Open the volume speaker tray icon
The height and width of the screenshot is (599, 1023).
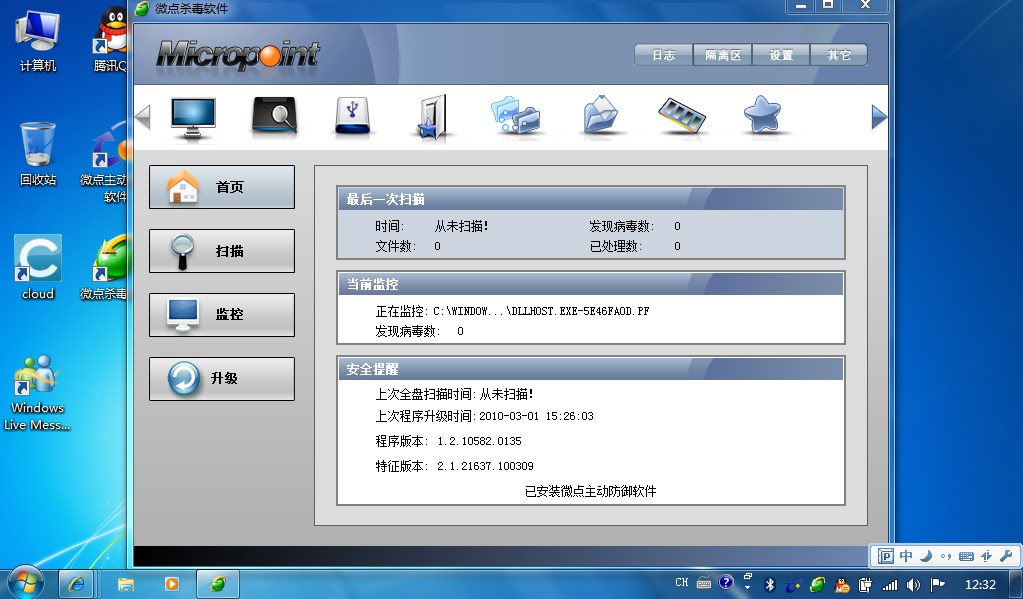(913, 585)
